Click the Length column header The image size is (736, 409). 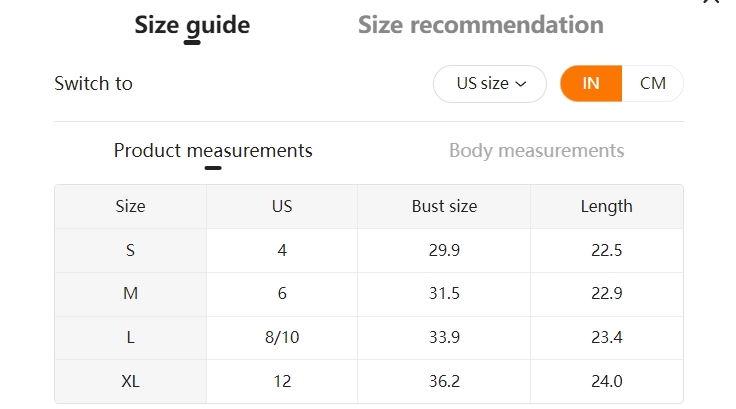coord(606,207)
